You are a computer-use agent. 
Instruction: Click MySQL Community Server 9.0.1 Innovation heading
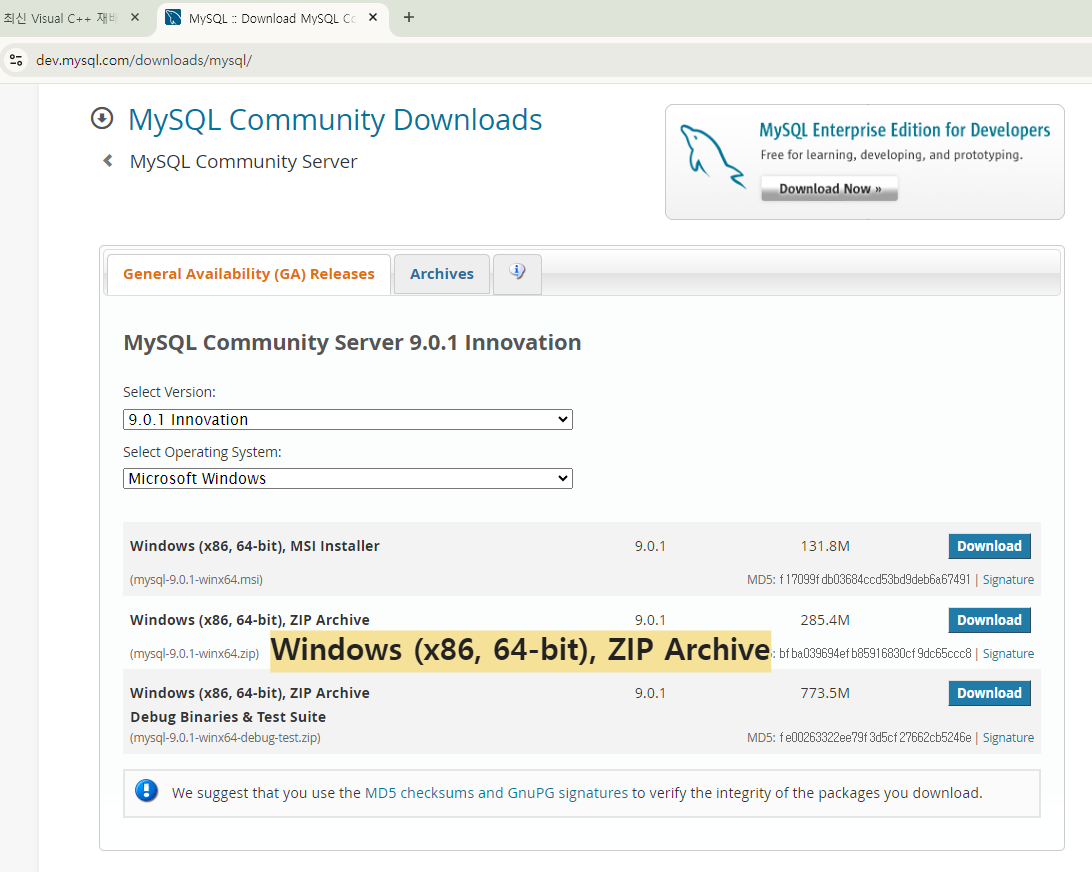coord(352,343)
